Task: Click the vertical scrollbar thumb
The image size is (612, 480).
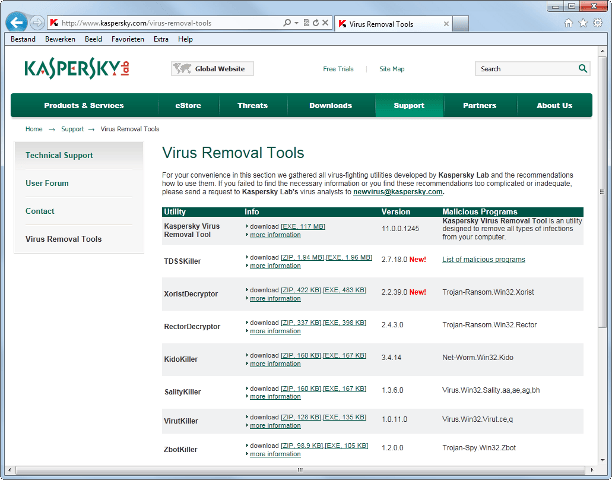Action: [602, 192]
